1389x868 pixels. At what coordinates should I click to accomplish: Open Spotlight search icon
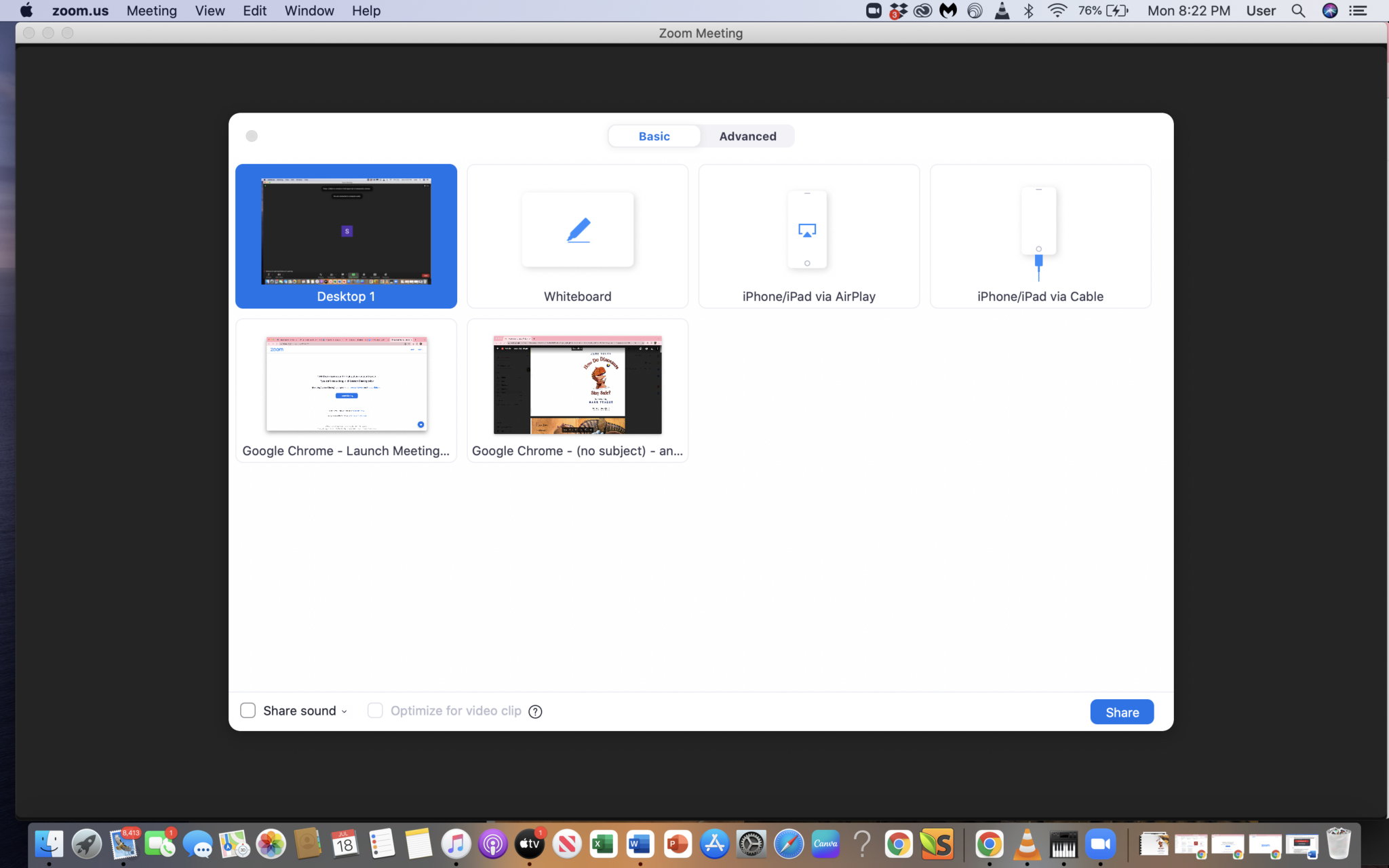(x=1298, y=10)
